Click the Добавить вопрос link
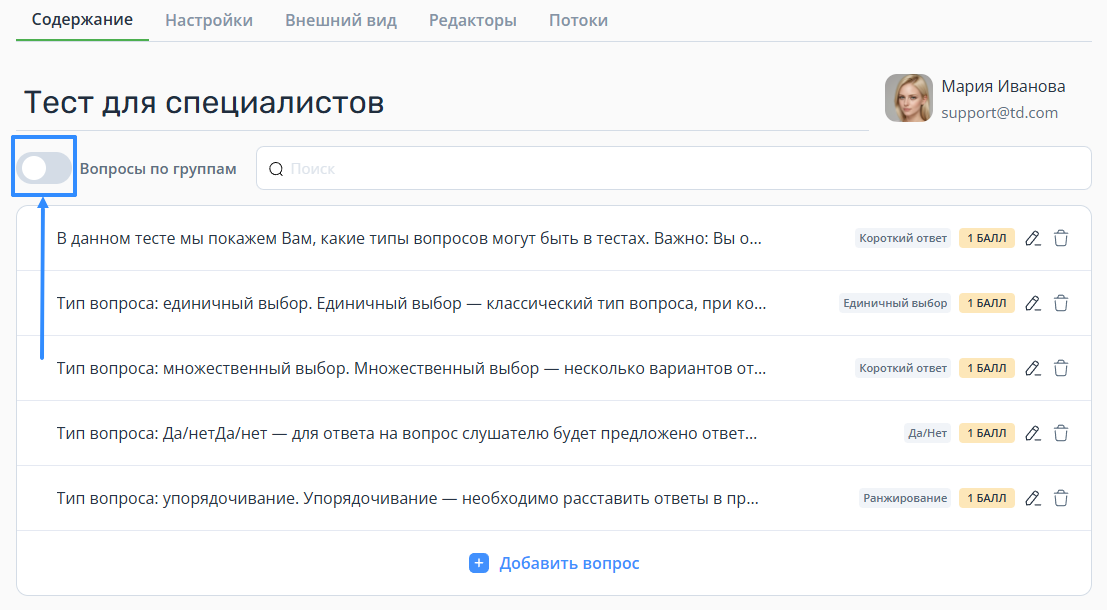The image size is (1107, 610). coord(569,563)
